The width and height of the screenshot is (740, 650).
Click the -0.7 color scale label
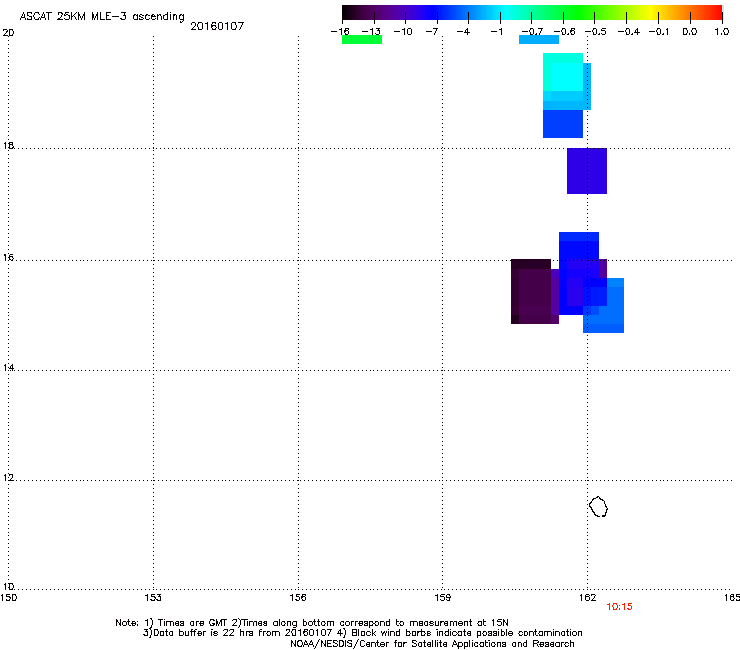[x=532, y=32]
